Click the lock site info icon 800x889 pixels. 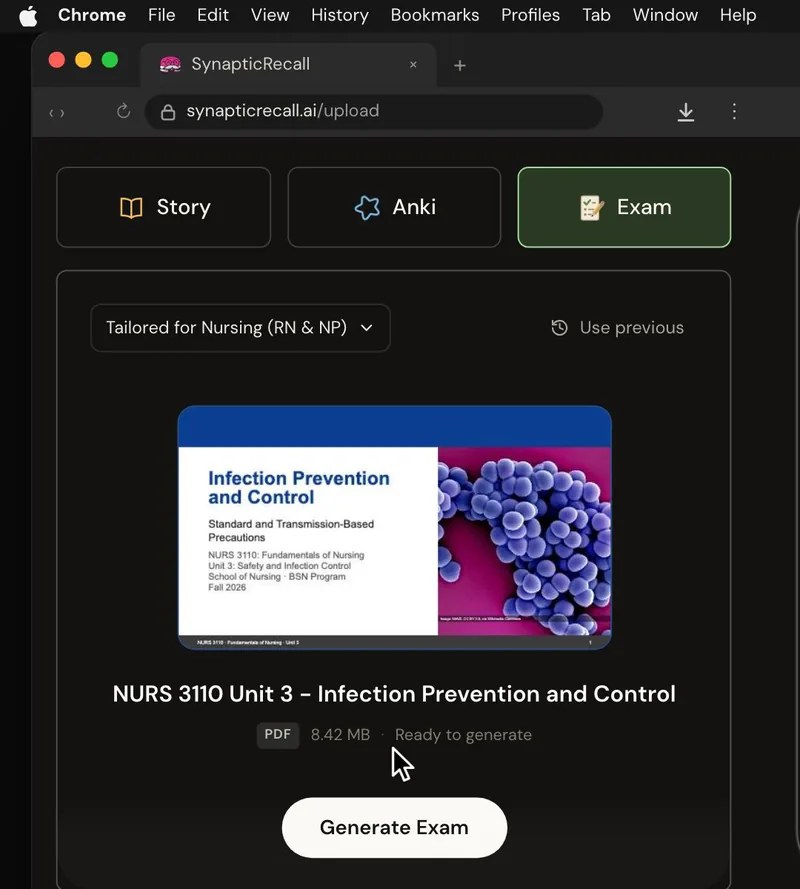[x=168, y=112]
